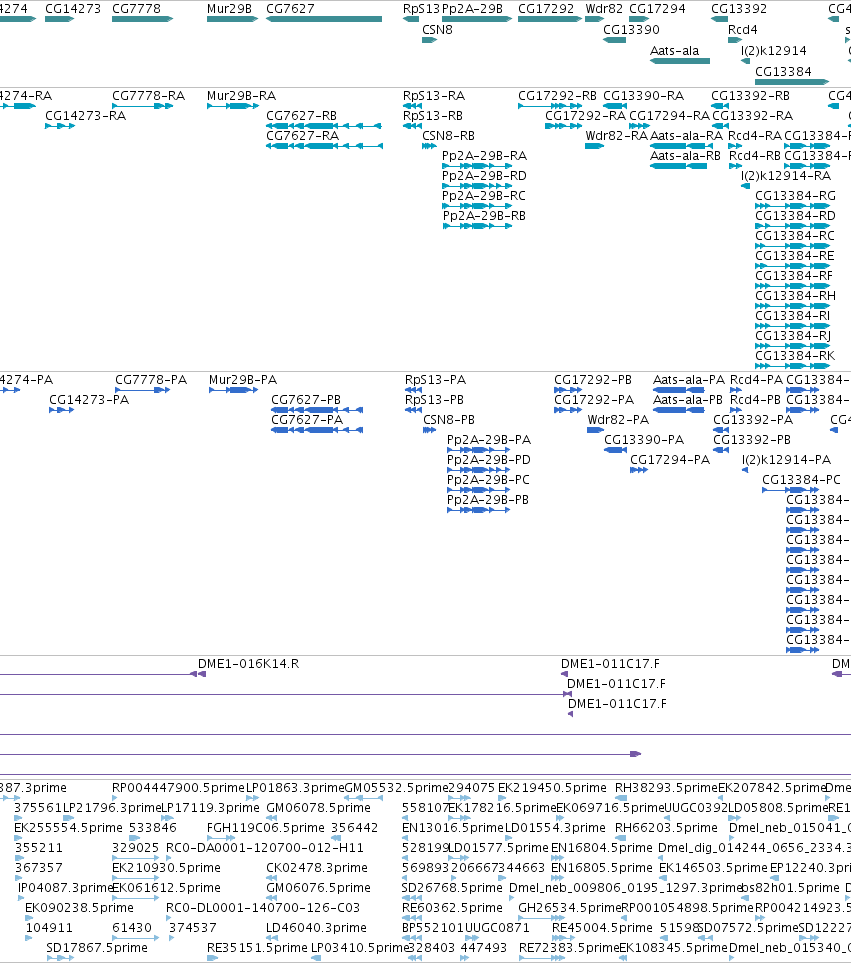This screenshot has height=963, width=851.
Task: Select EST RE60362.5prime
Action: [x=452, y=907]
